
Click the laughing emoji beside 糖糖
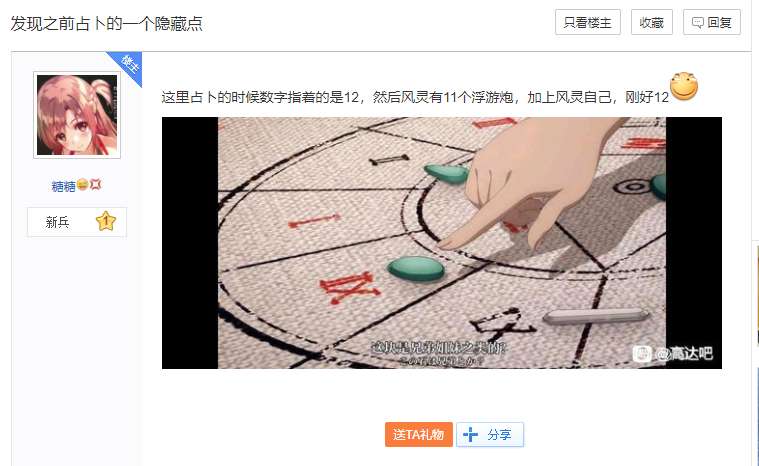pos(82,184)
